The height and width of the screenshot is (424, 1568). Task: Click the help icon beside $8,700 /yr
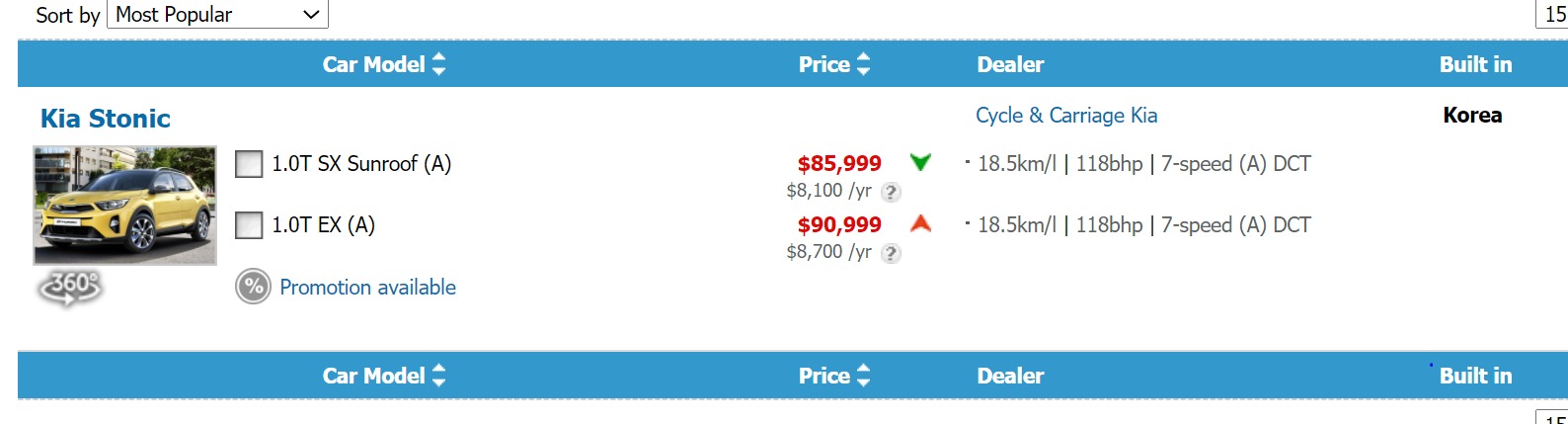coord(891,253)
